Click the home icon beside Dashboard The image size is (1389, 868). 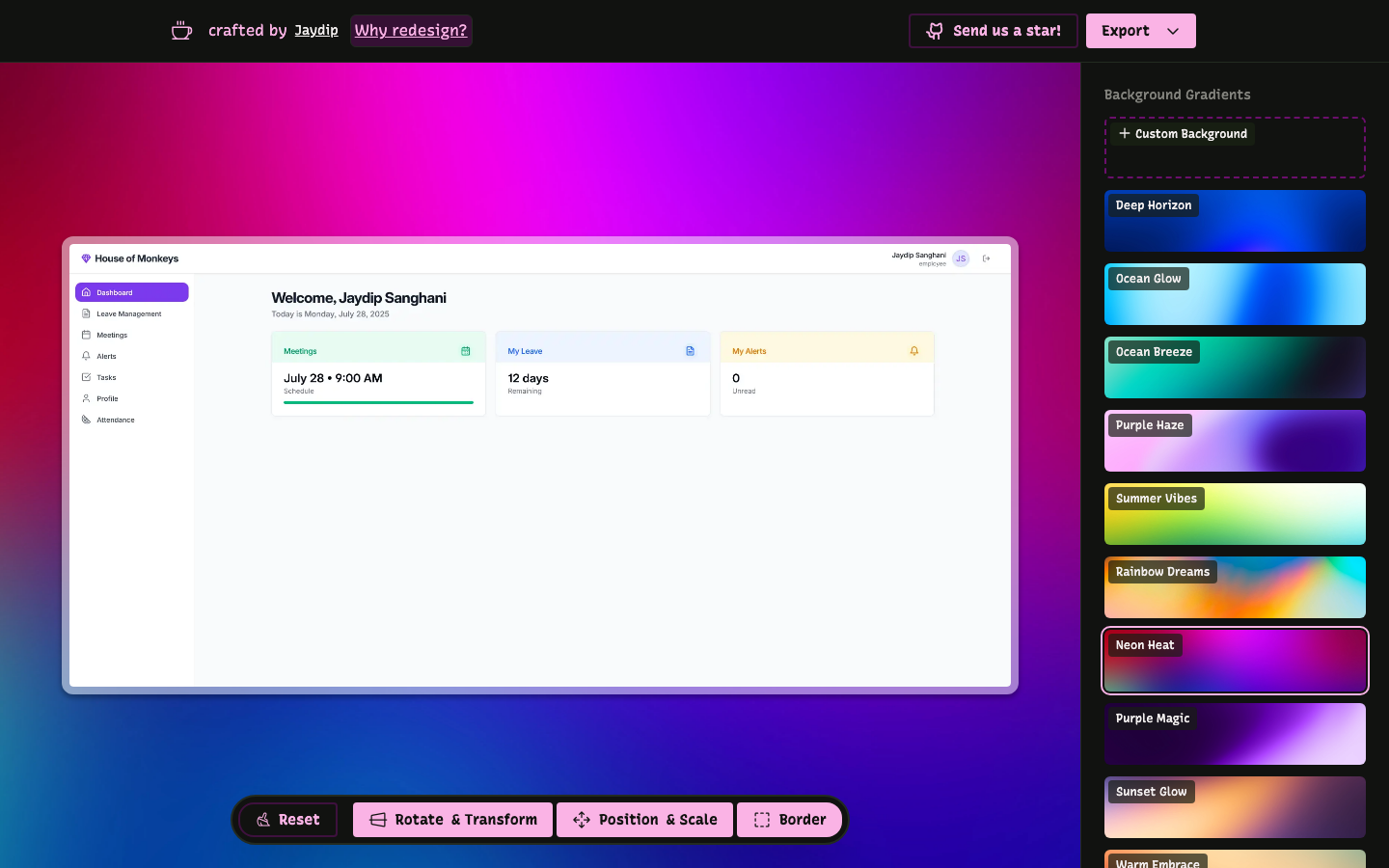[86, 292]
